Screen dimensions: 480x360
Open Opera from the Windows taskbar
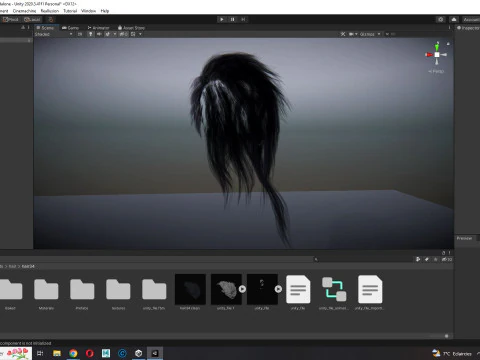pyautogui.click(x=90, y=353)
